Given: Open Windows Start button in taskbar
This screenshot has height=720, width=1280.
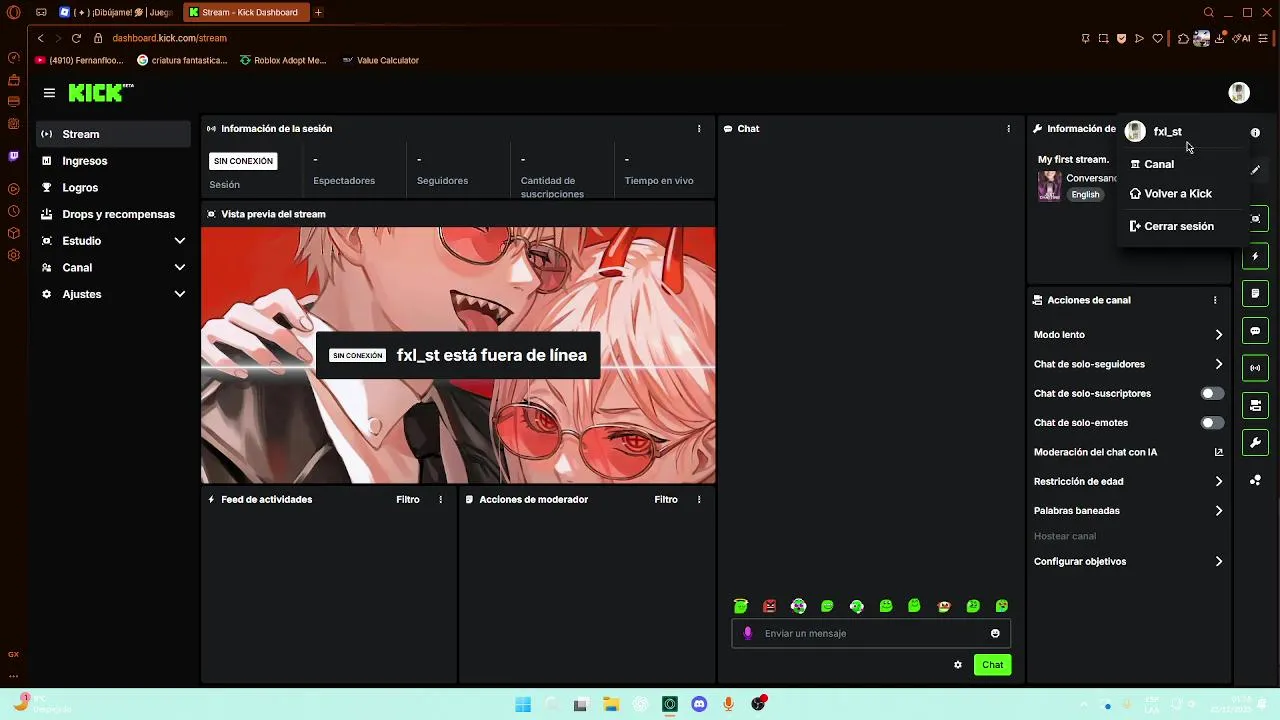Looking at the screenshot, I should 523,704.
